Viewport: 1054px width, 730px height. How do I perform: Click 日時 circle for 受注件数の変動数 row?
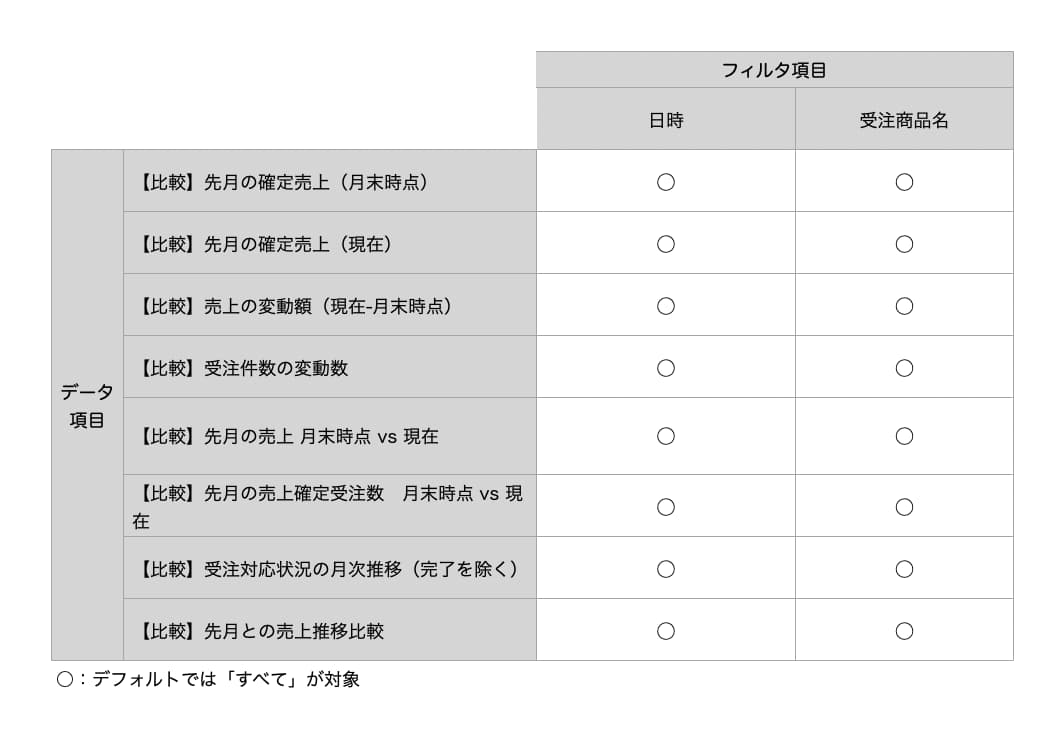click(665, 368)
